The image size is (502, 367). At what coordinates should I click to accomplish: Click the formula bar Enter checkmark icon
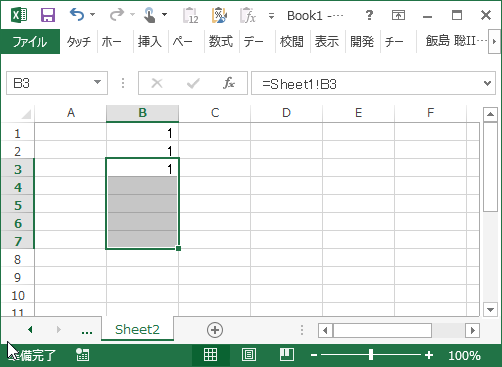point(193,83)
